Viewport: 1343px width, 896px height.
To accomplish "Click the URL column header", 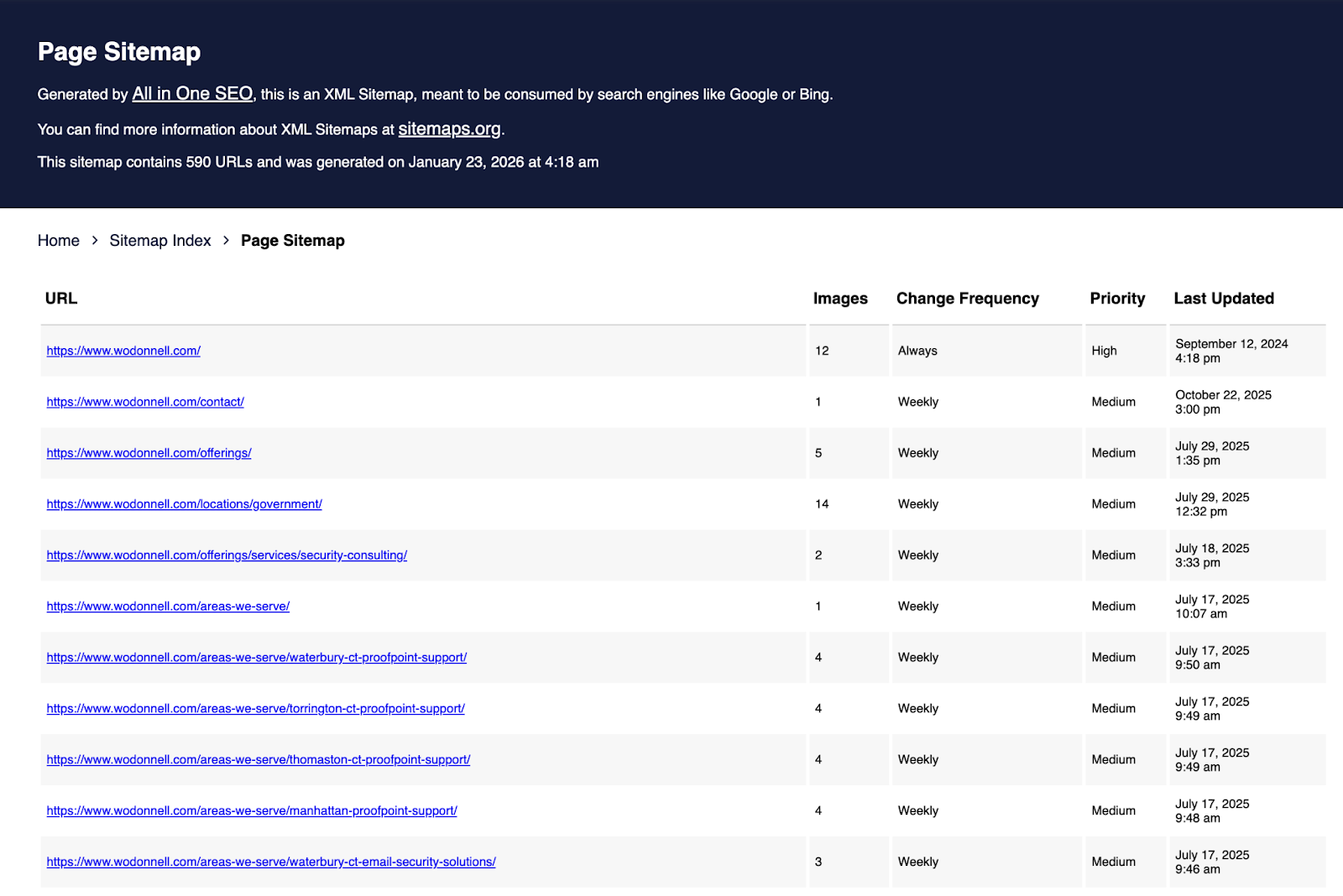I will pyautogui.click(x=60, y=299).
